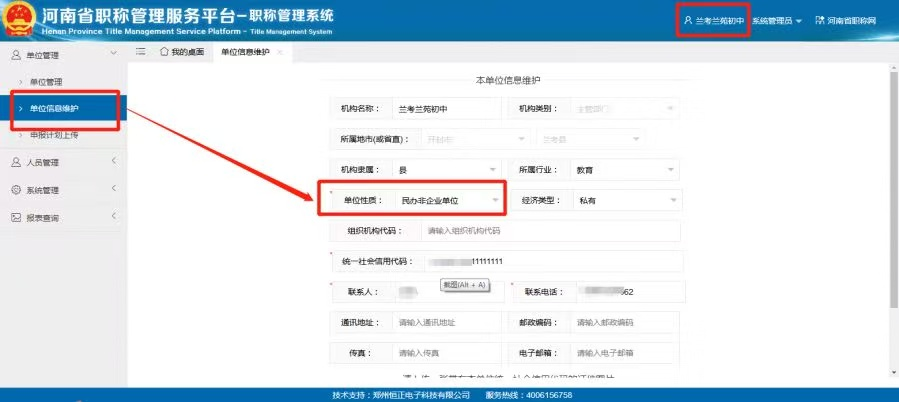Expand the 系统管理 sidebar group
899x402 pixels.
click(114, 188)
